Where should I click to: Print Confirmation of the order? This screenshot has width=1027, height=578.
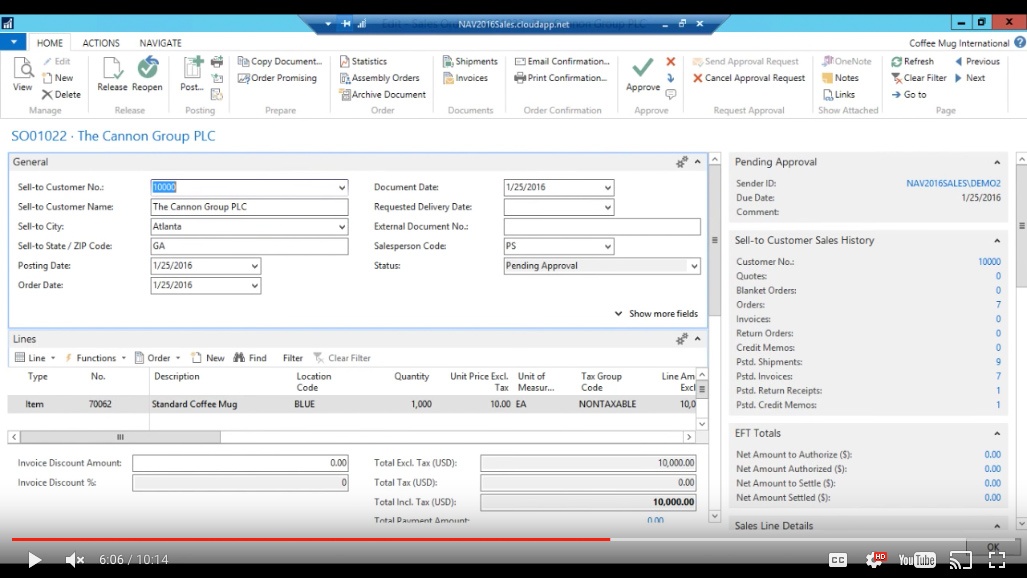pos(561,78)
